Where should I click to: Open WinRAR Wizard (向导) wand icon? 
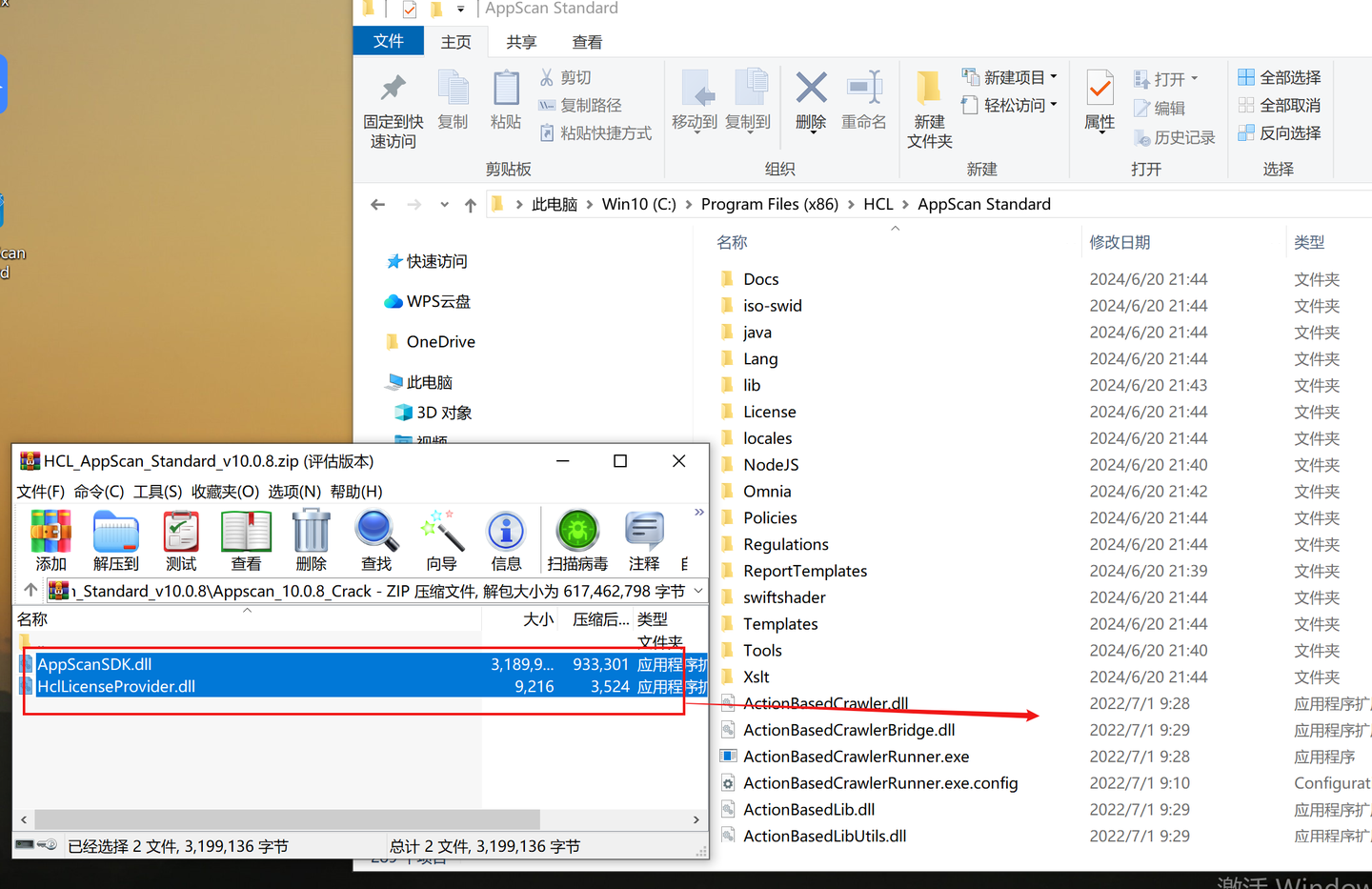pos(441,539)
